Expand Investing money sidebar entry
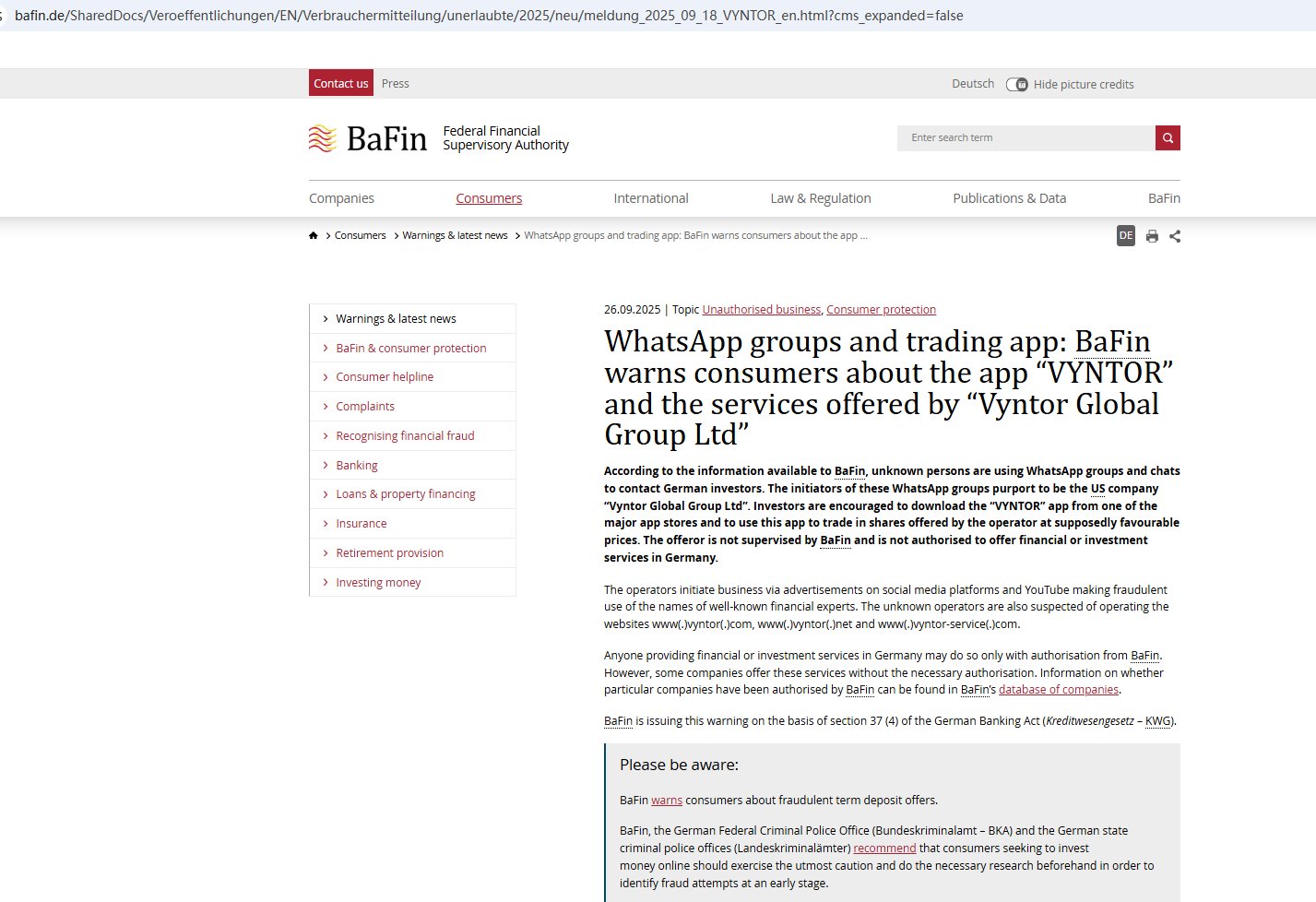The image size is (1316, 902). click(x=378, y=583)
